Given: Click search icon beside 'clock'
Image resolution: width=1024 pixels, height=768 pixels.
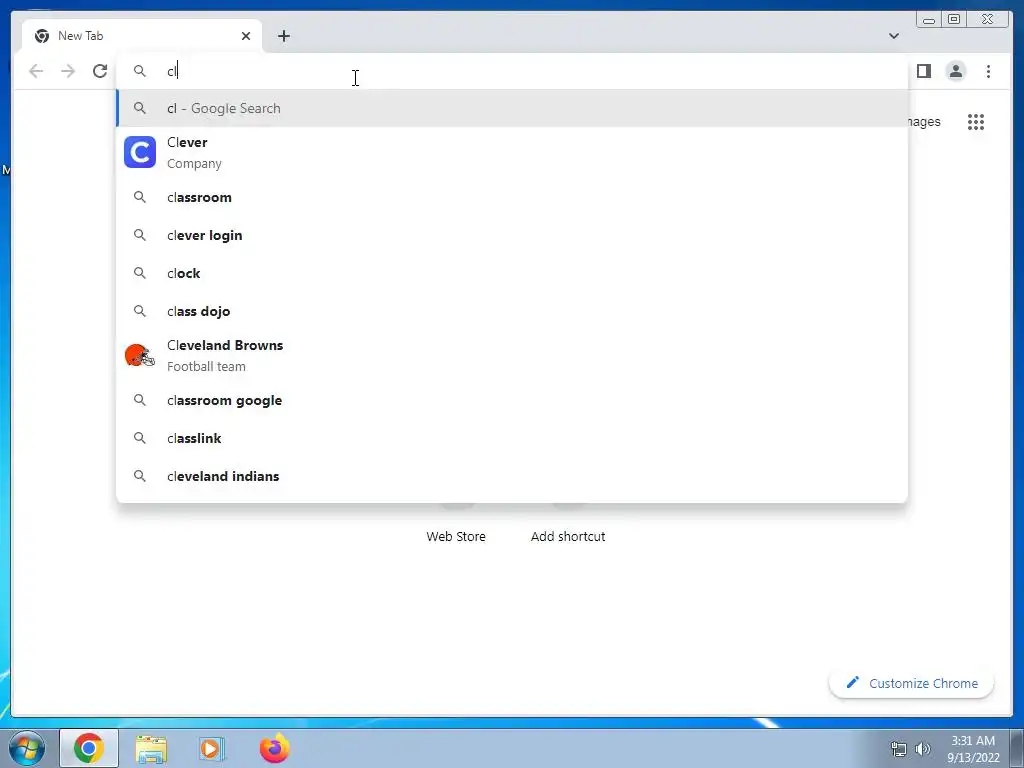Looking at the screenshot, I should pyautogui.click(x=140, y=273).
